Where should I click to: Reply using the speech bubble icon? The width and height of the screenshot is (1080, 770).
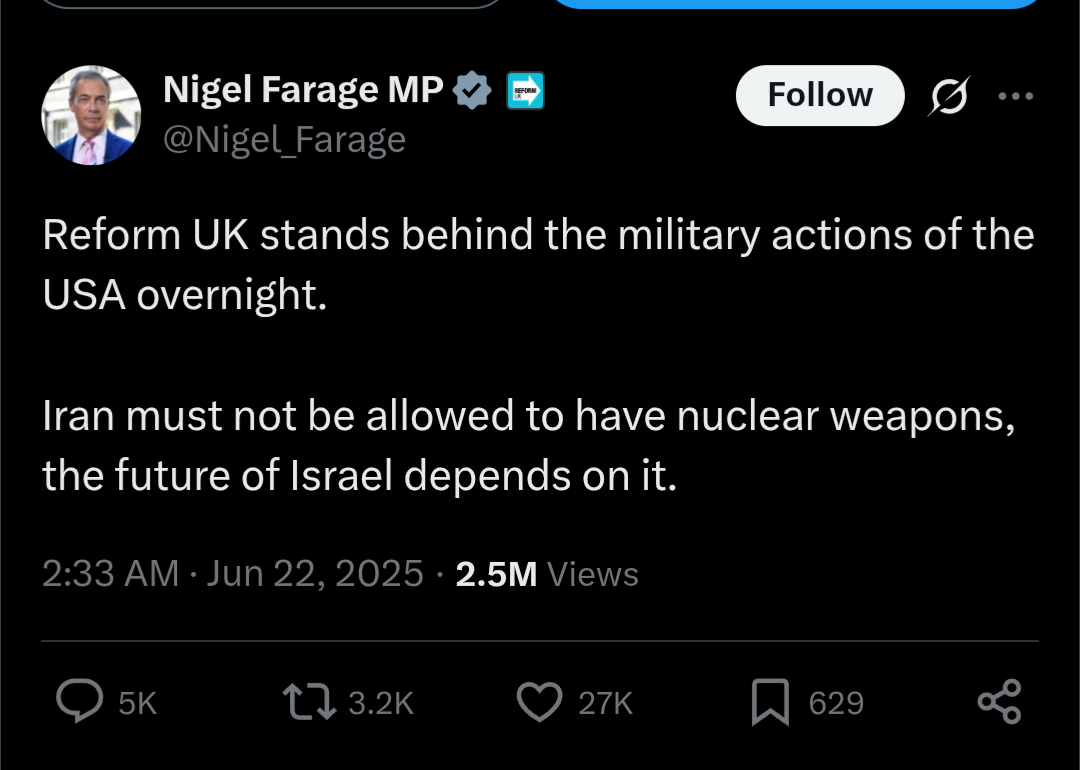point(80,701)
